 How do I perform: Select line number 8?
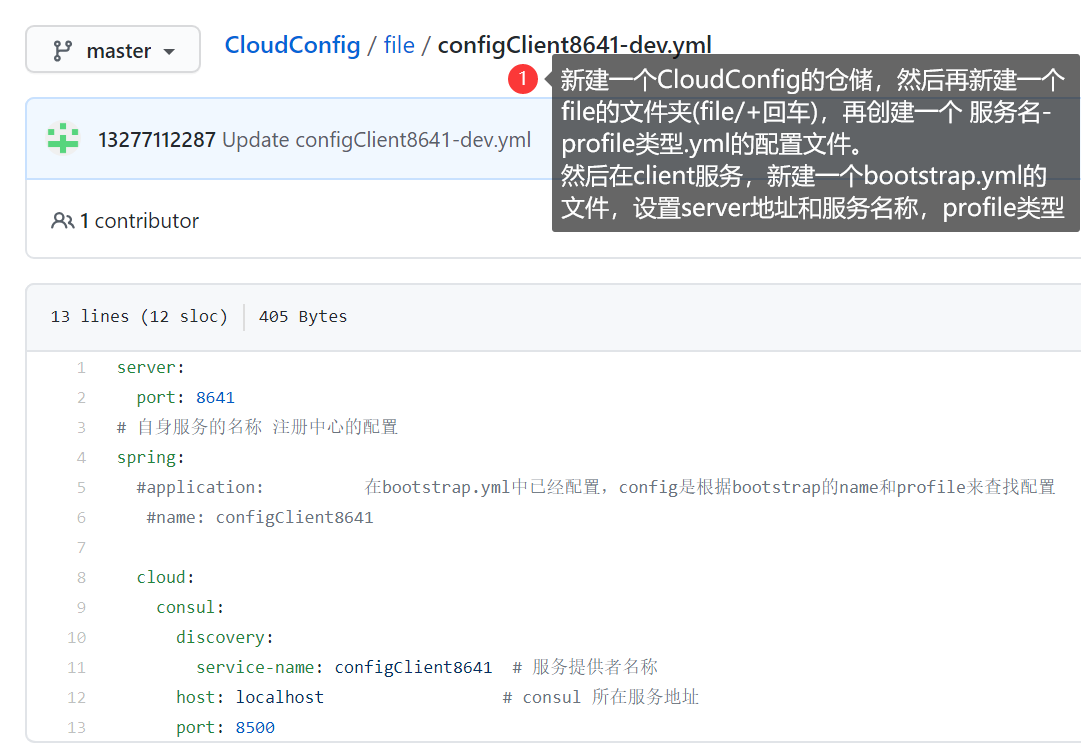[x=81, y=577]
